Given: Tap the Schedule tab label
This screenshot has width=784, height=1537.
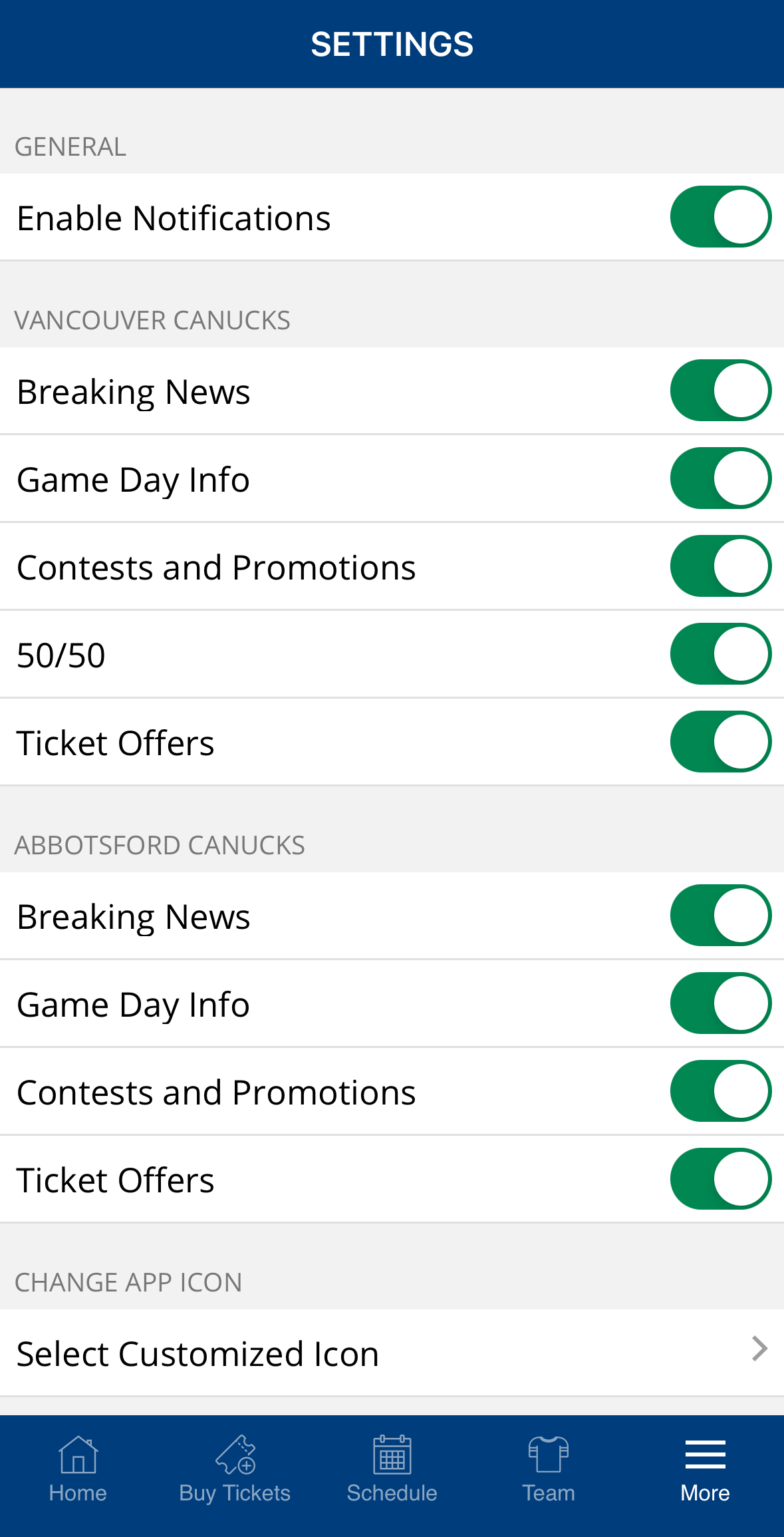Looking at the screenshot, I should click(x=392, y=1493).
